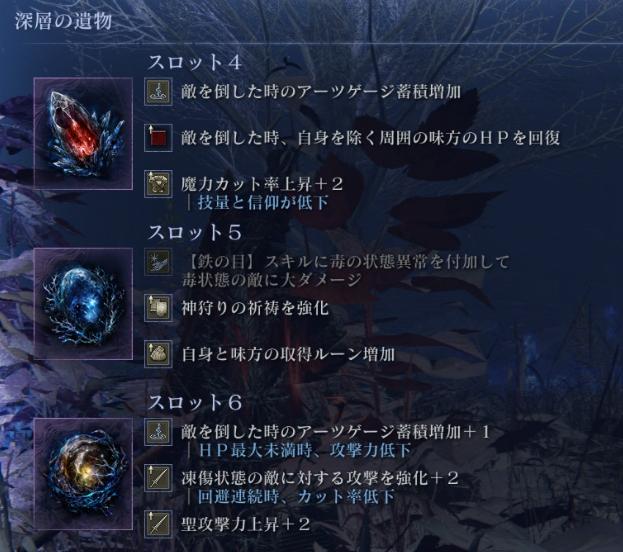623x552 pixels.
Task: Click the arts gauge icon in Slot 4
Action: pos(158,92)
